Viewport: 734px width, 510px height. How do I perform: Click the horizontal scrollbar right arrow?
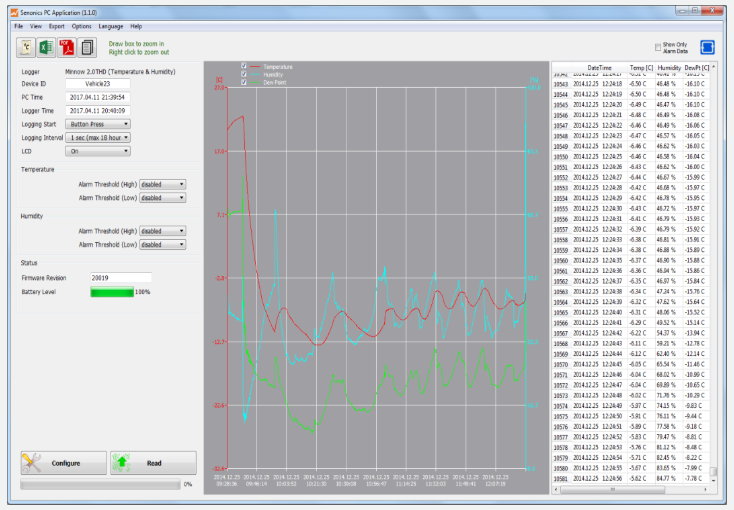705,489
